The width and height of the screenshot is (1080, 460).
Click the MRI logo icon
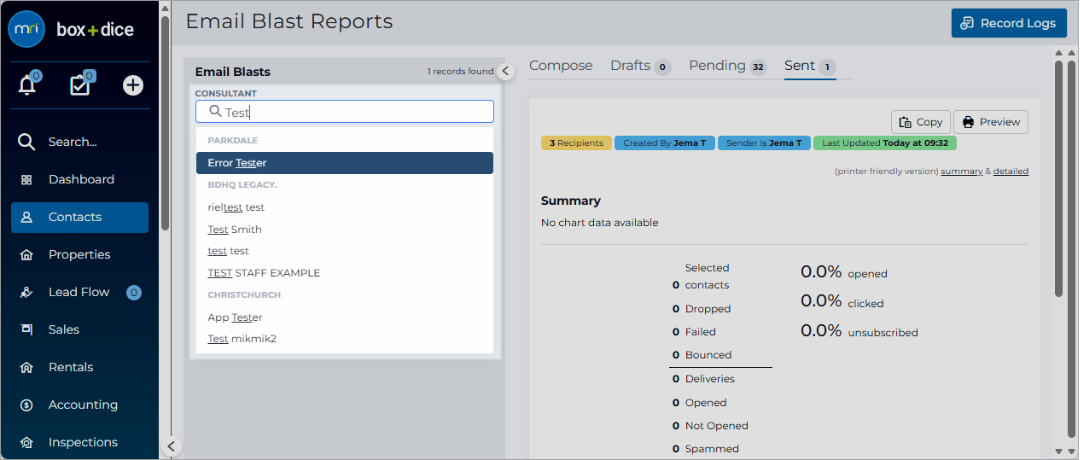(27, 29)
